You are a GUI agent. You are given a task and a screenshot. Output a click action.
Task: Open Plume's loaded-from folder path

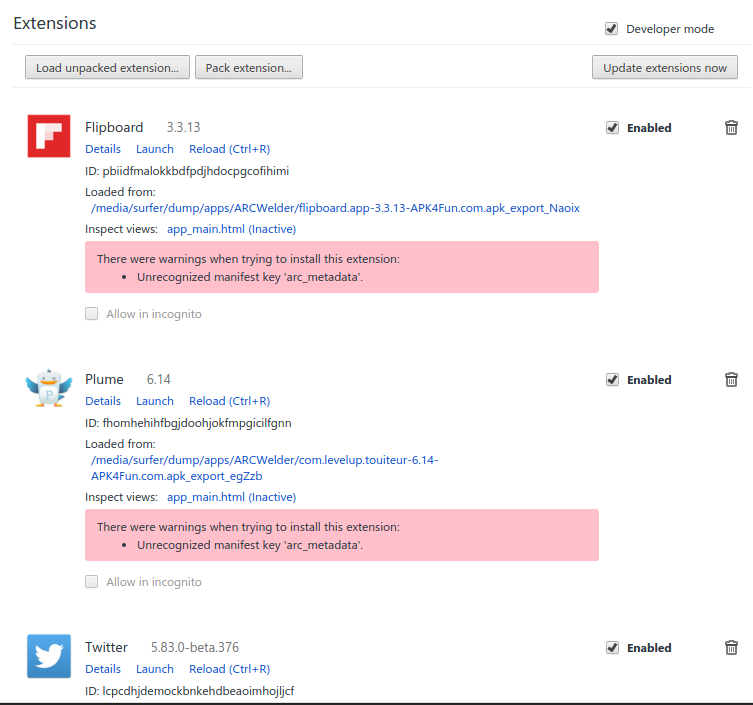[x=264, y=468]
